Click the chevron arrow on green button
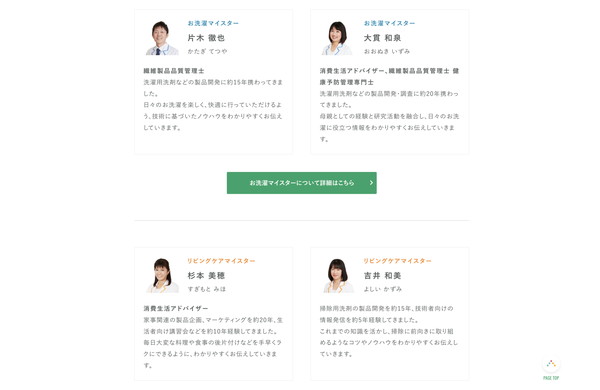 tap(371, 183)
